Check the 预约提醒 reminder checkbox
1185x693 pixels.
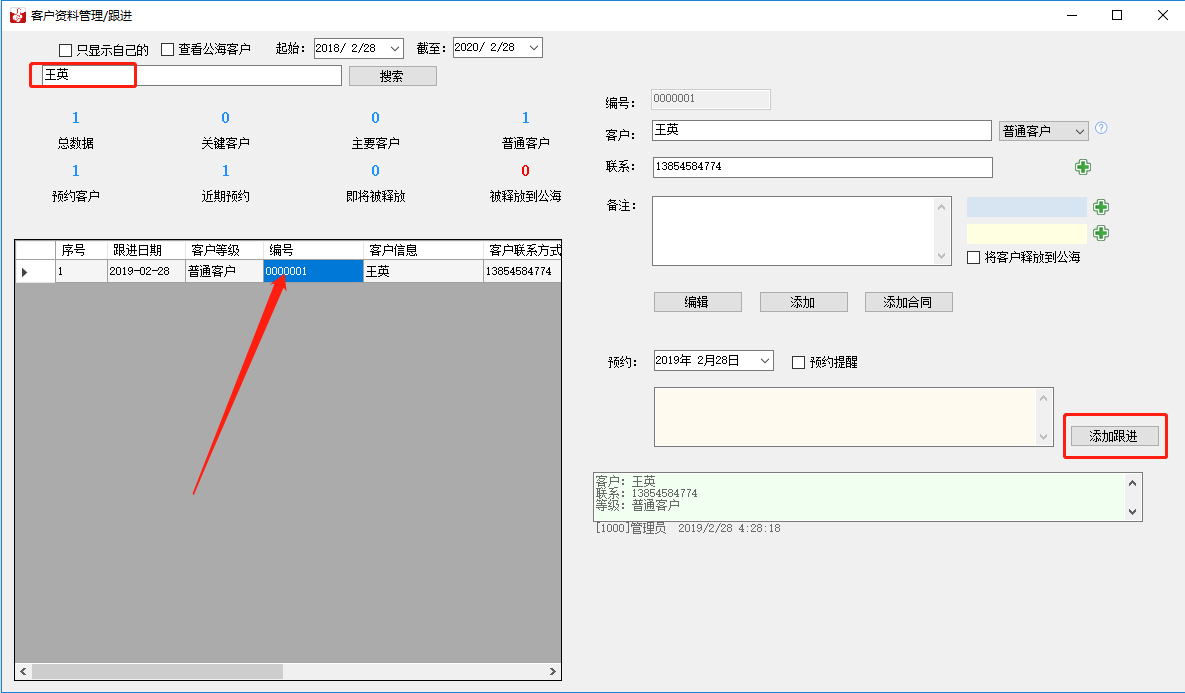pos(798,362)
